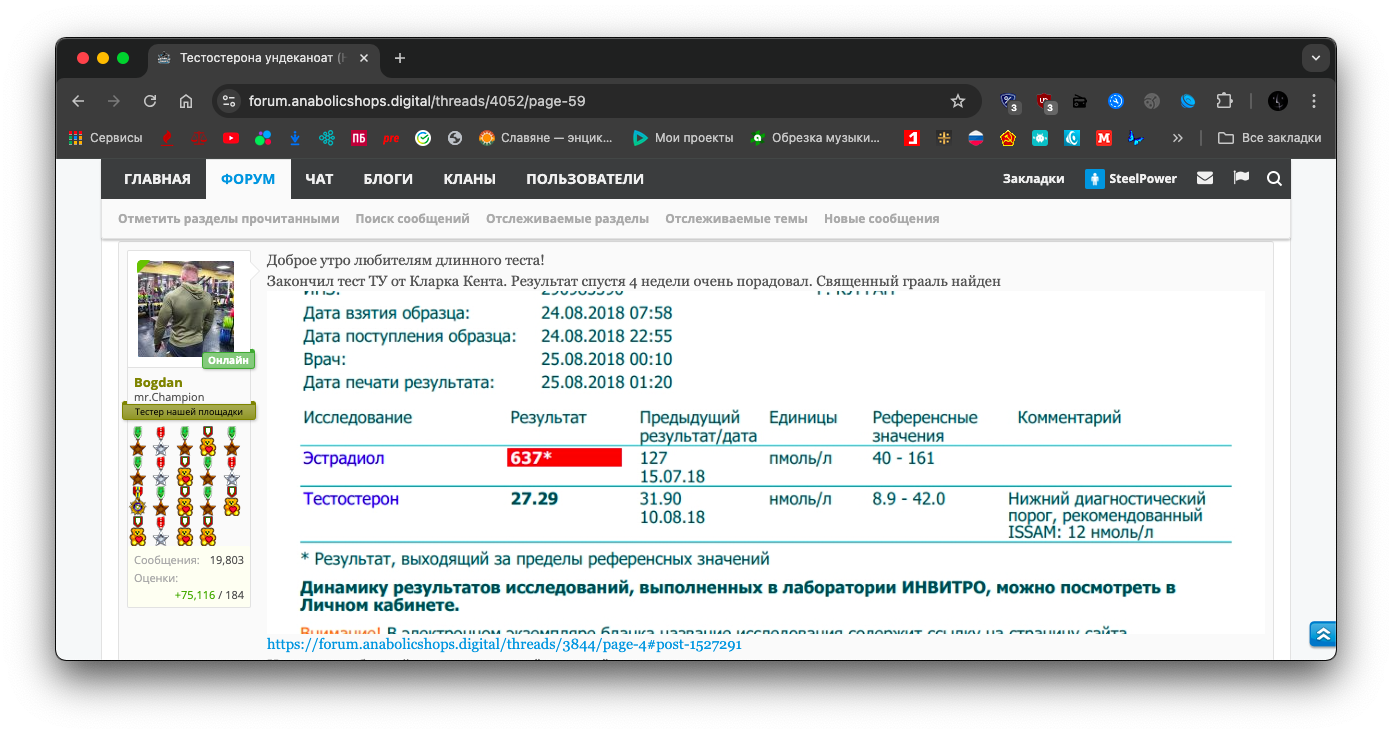Screen dimensions: 1392x734
Task: Go to the browser home page
Action: pos(186,101)
